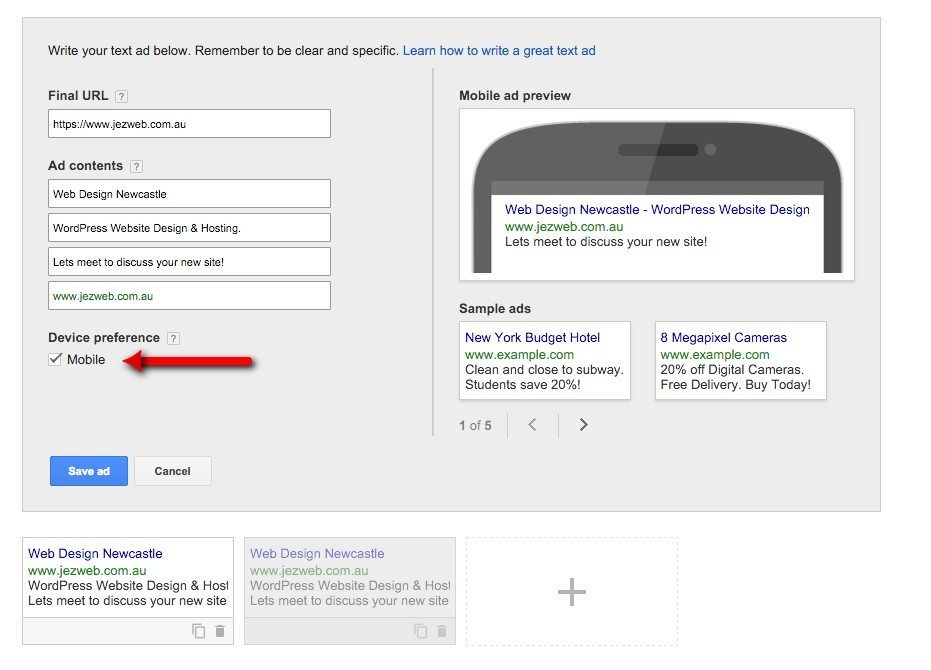Screen dimensions: 931x670
Task: Delete the first ad with the trash icon
Action: 218,631
